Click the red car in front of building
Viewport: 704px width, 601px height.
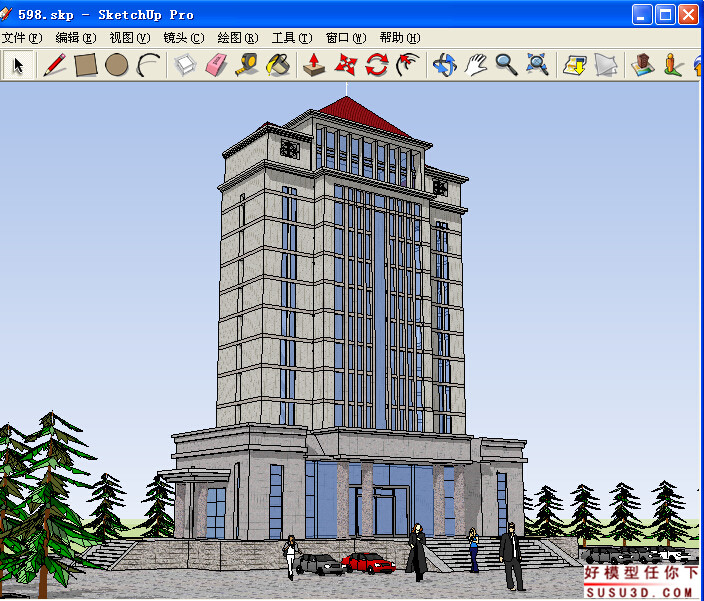(x=368, y=563)
